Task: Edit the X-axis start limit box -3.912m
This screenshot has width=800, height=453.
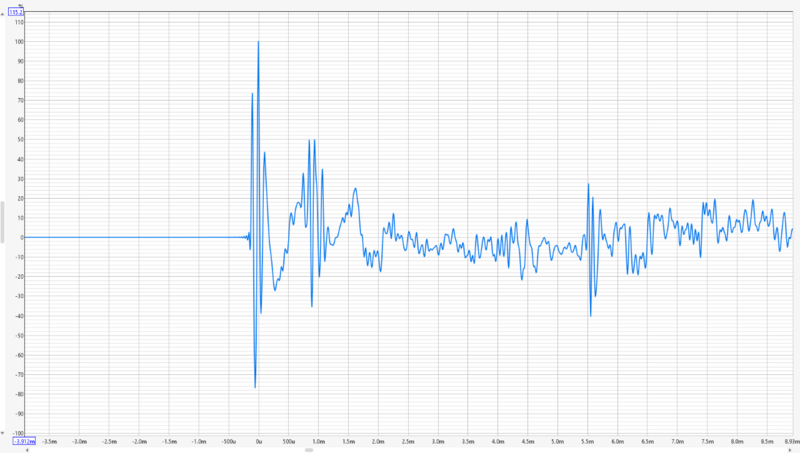Action: pyautogui.click(x=24, y=441)
